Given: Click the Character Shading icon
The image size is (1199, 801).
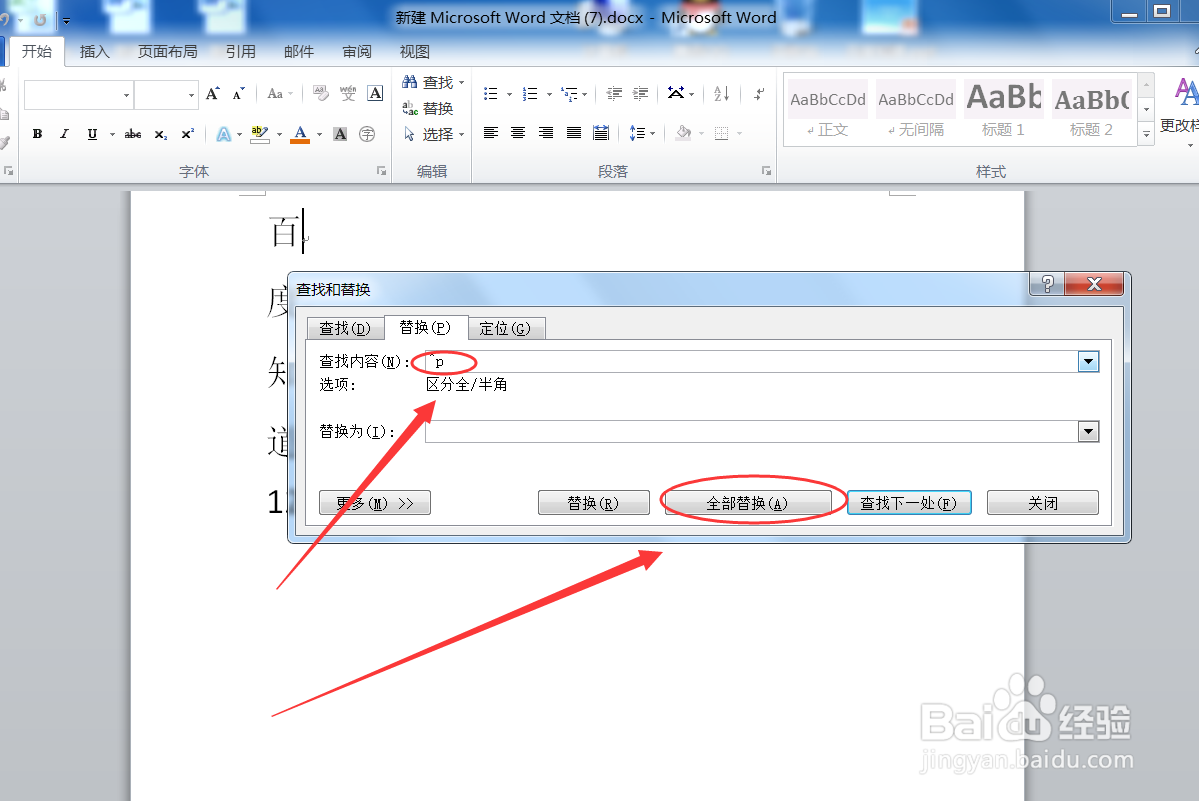Looking at the screenshot, I should (x=340, y=134).
